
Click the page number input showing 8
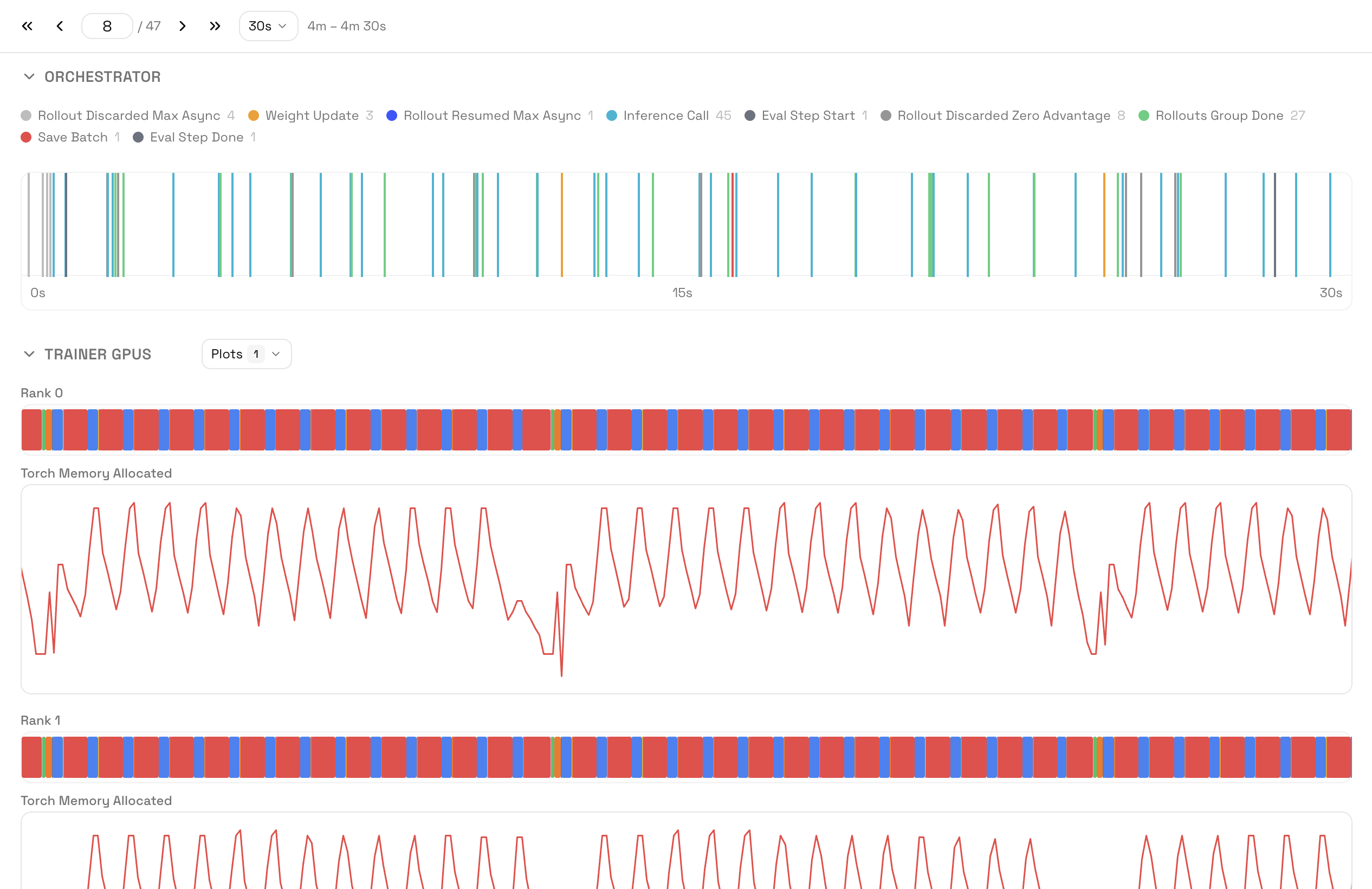pos(107,26)
